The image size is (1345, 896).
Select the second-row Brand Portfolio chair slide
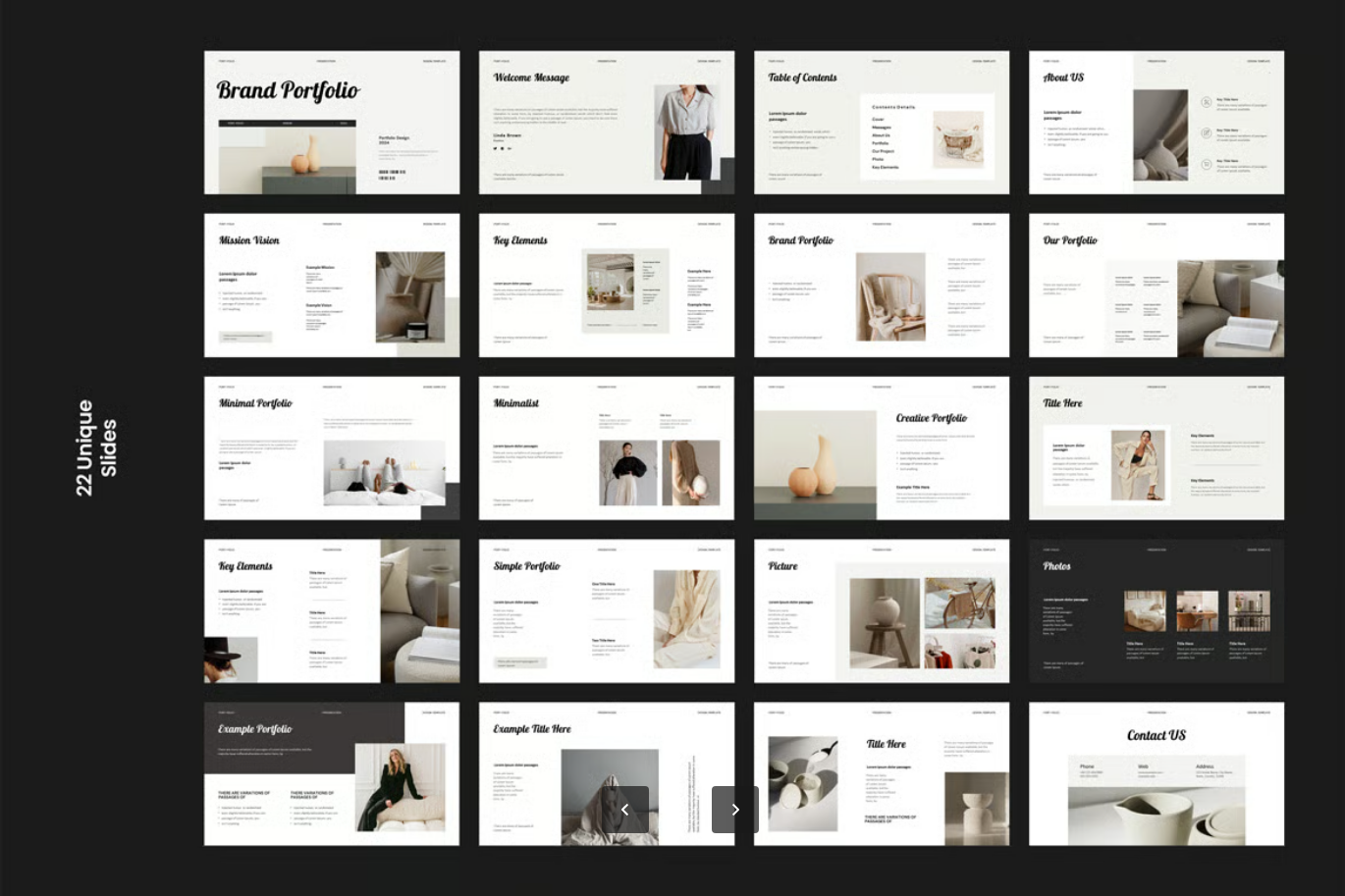(x=882, y=286)
